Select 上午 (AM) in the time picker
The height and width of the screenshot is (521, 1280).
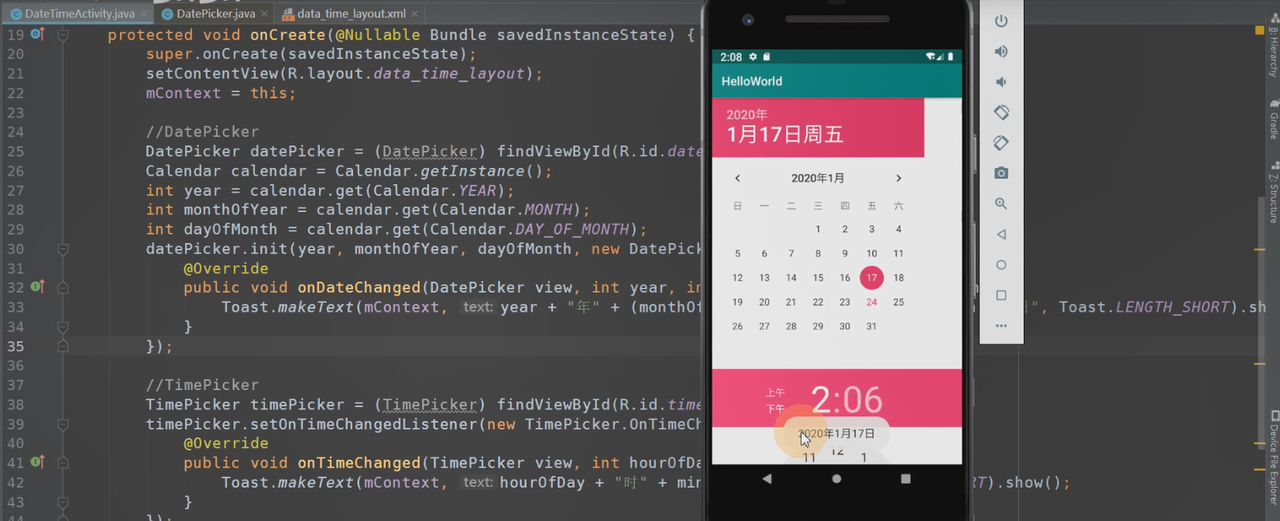[775, 393]
